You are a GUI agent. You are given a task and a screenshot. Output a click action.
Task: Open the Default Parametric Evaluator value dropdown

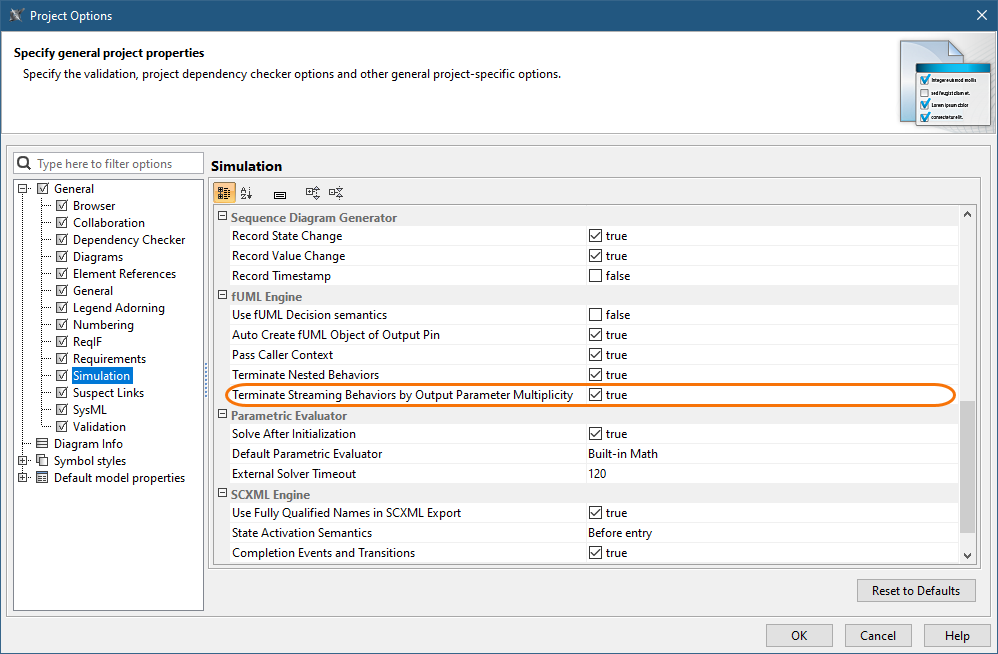[x=770, y=454]
